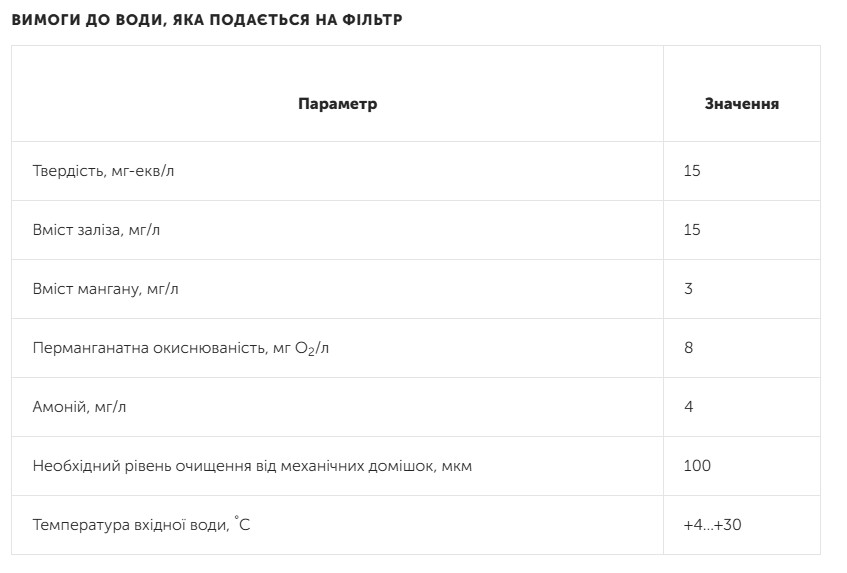Click value 15 in the Вміст заліза row
The width and height of the screenshot is (847, 573).
click(x=692, y=230)
